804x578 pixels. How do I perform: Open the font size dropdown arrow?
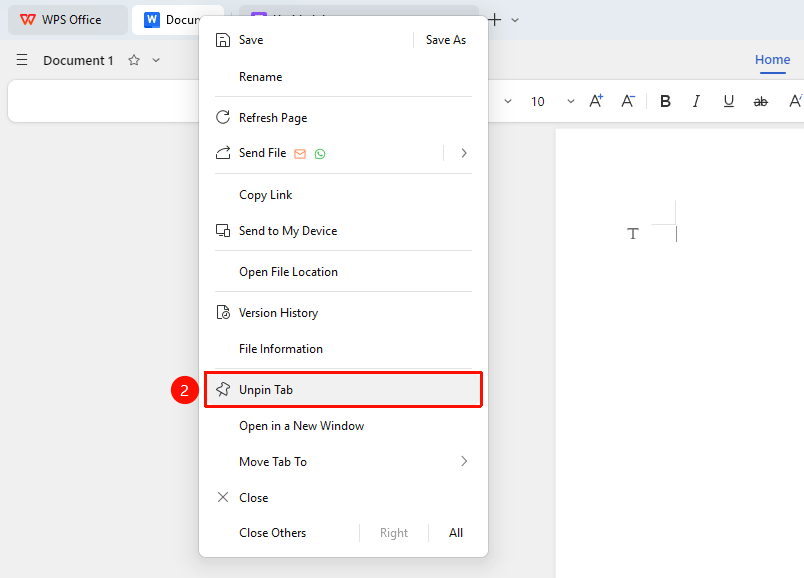point(571,101)
